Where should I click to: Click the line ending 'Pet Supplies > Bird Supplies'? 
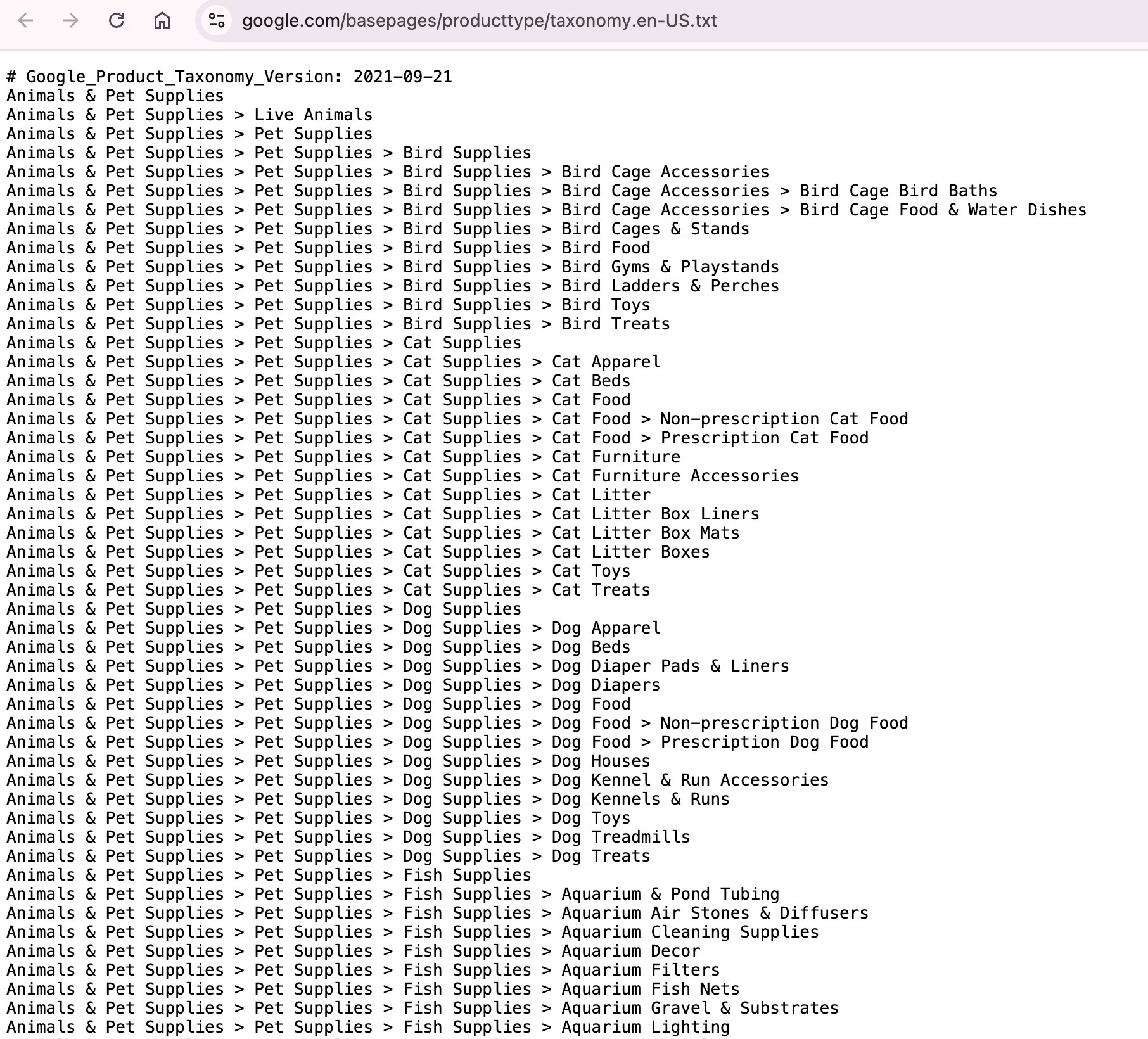coord(269,153)
